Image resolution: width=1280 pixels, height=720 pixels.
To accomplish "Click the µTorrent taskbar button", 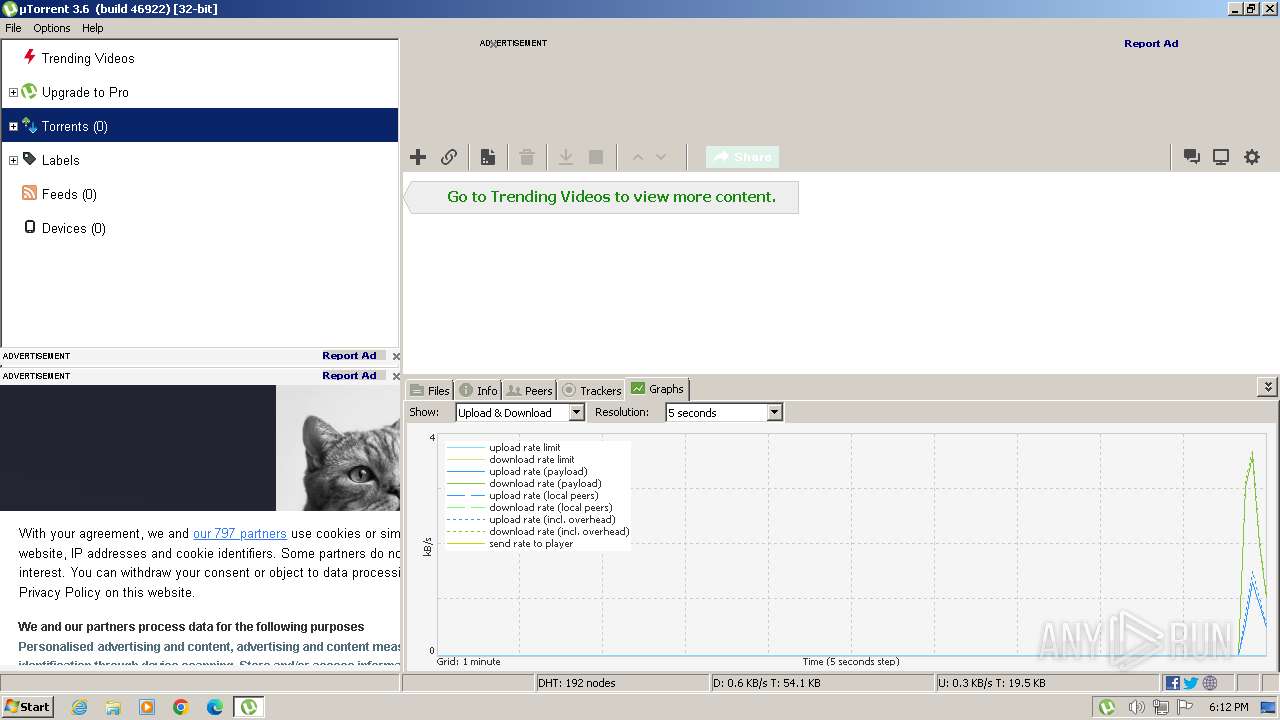I will (248, 707).
